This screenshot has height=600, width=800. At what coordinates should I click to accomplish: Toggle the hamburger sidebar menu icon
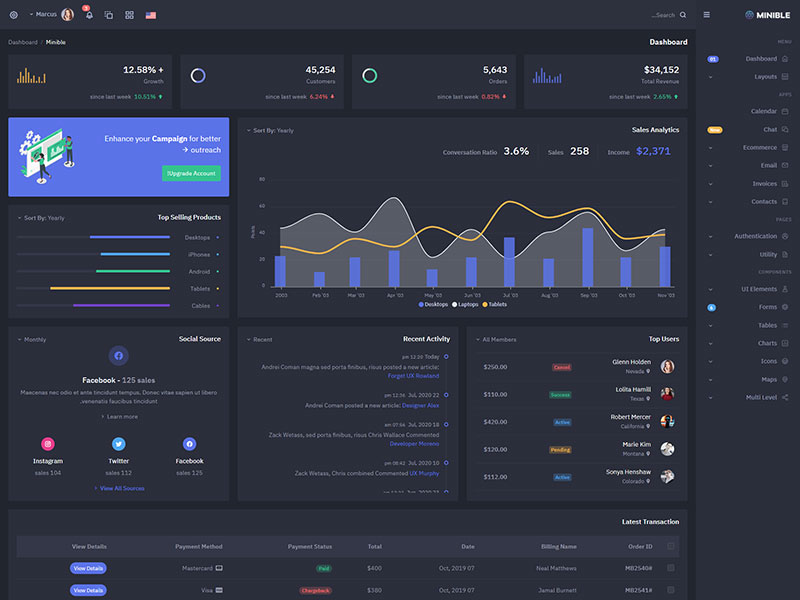click(707, 15)
